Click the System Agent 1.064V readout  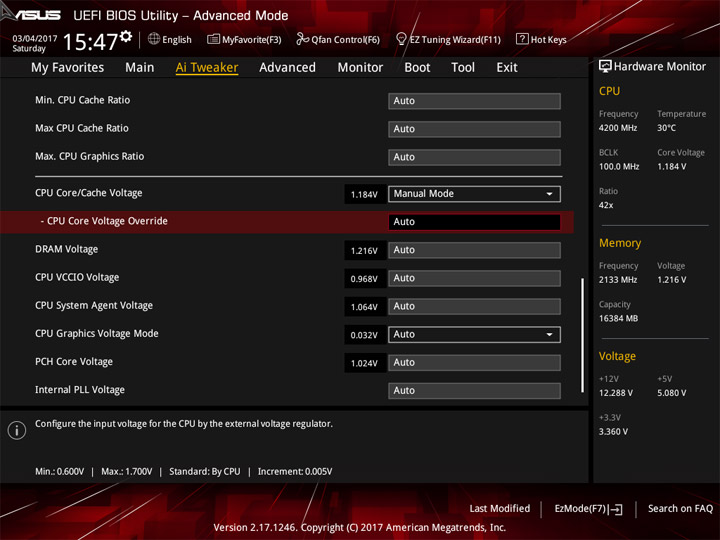(364, 307)
